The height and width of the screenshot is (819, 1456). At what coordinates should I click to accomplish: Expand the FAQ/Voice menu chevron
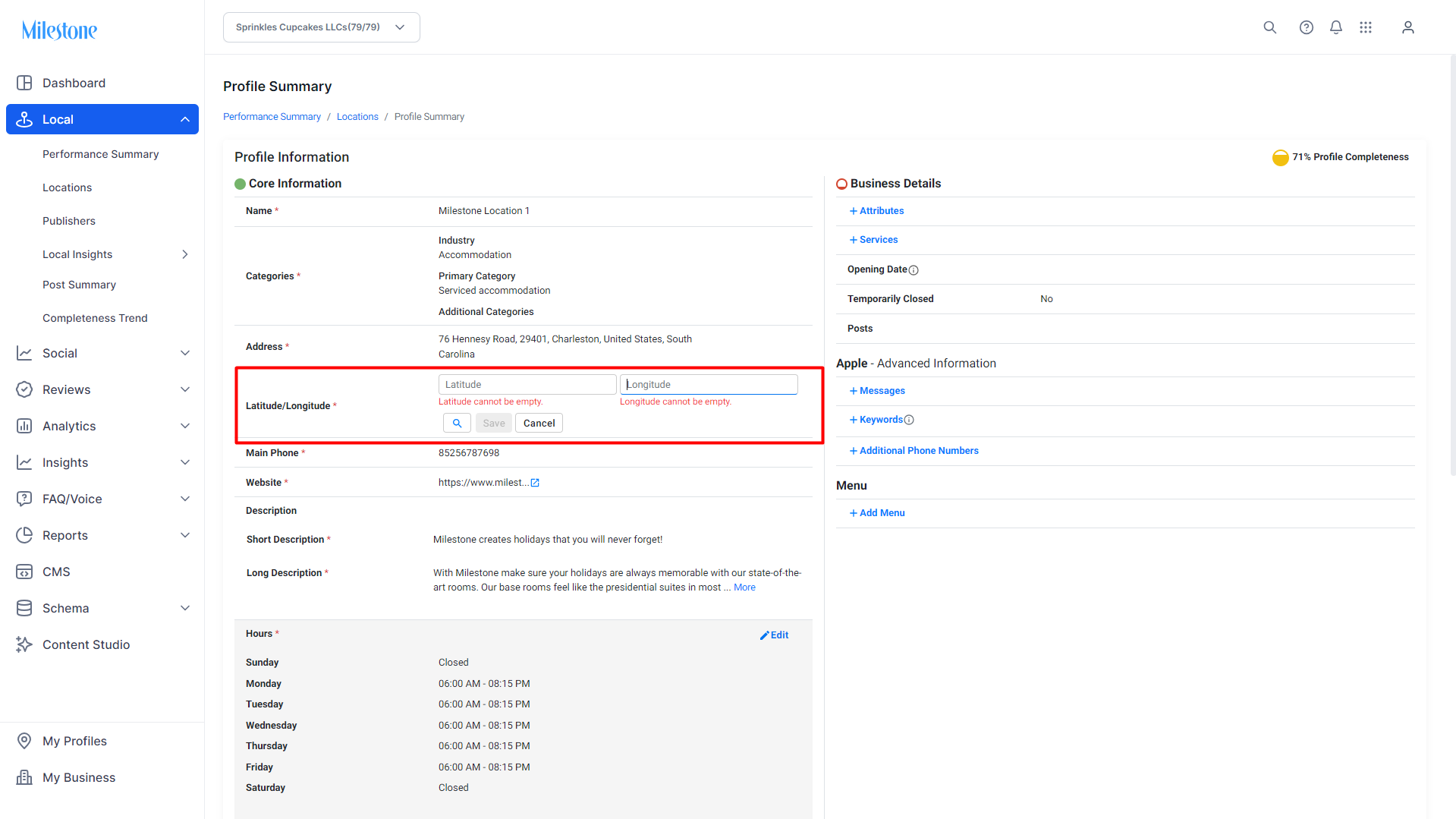[185, 499]
